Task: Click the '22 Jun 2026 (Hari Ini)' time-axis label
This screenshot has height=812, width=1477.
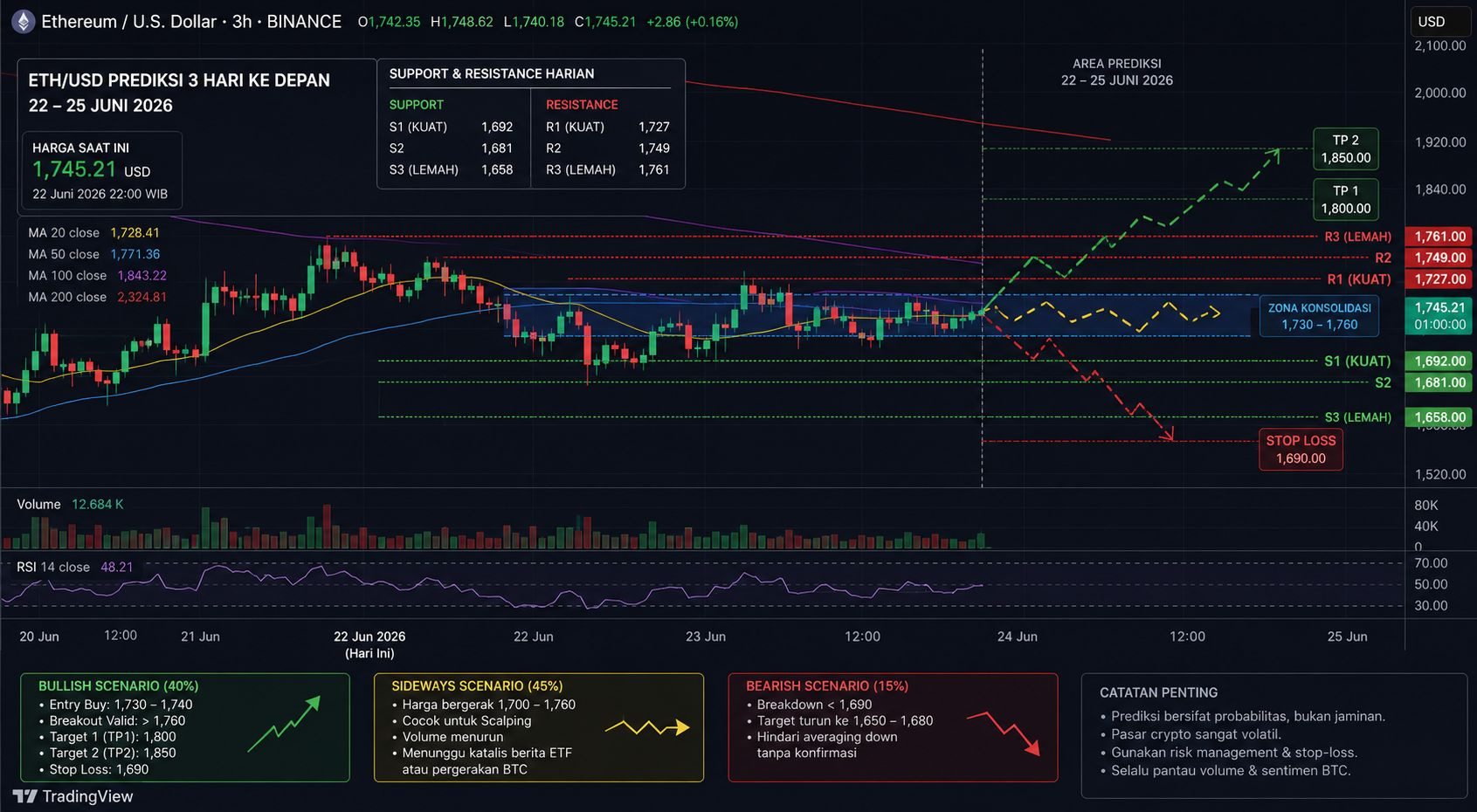Action: (x=369, y=644)
